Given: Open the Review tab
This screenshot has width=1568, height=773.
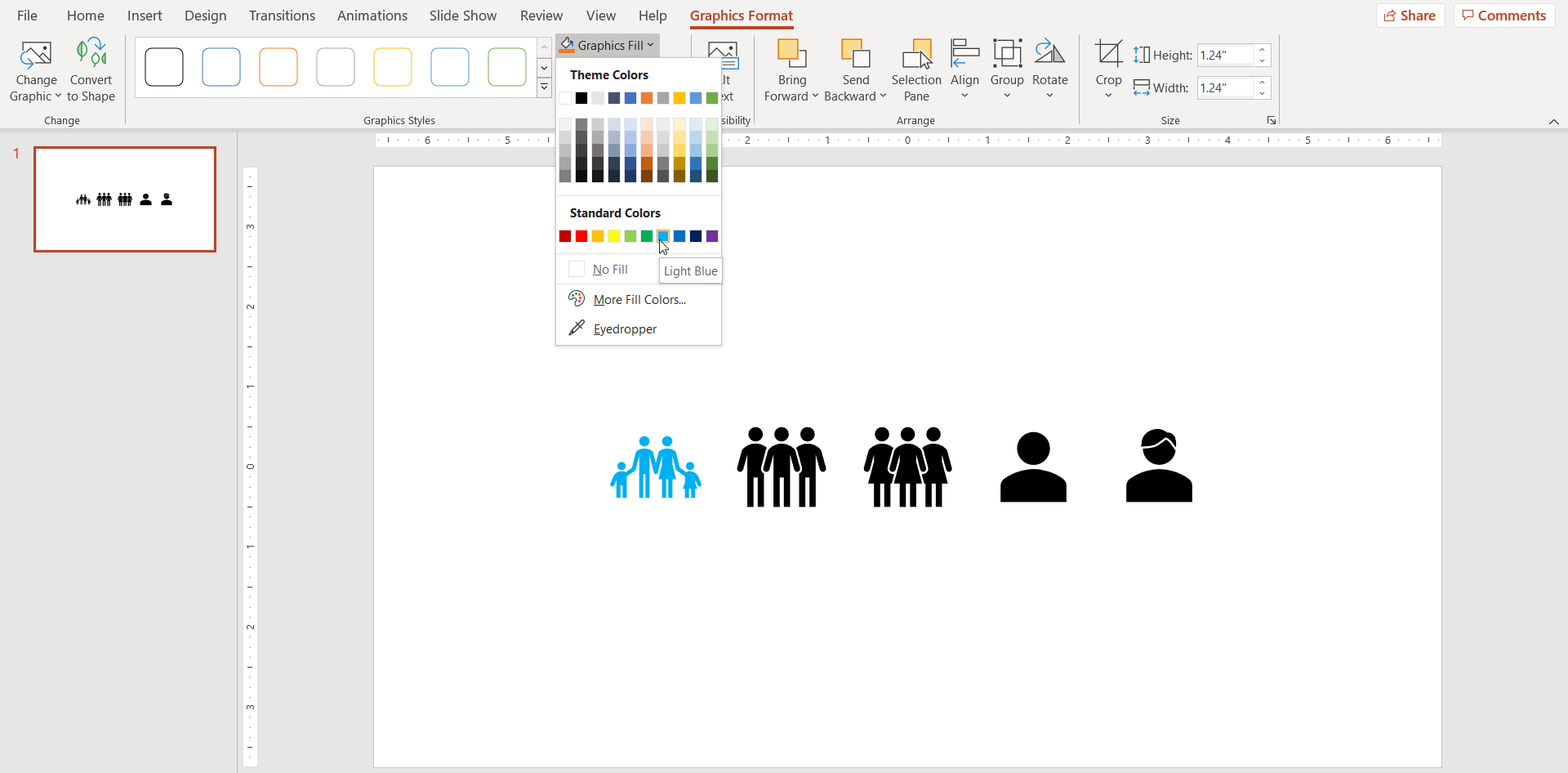Looking at the screenshot, I should point(541,15).
